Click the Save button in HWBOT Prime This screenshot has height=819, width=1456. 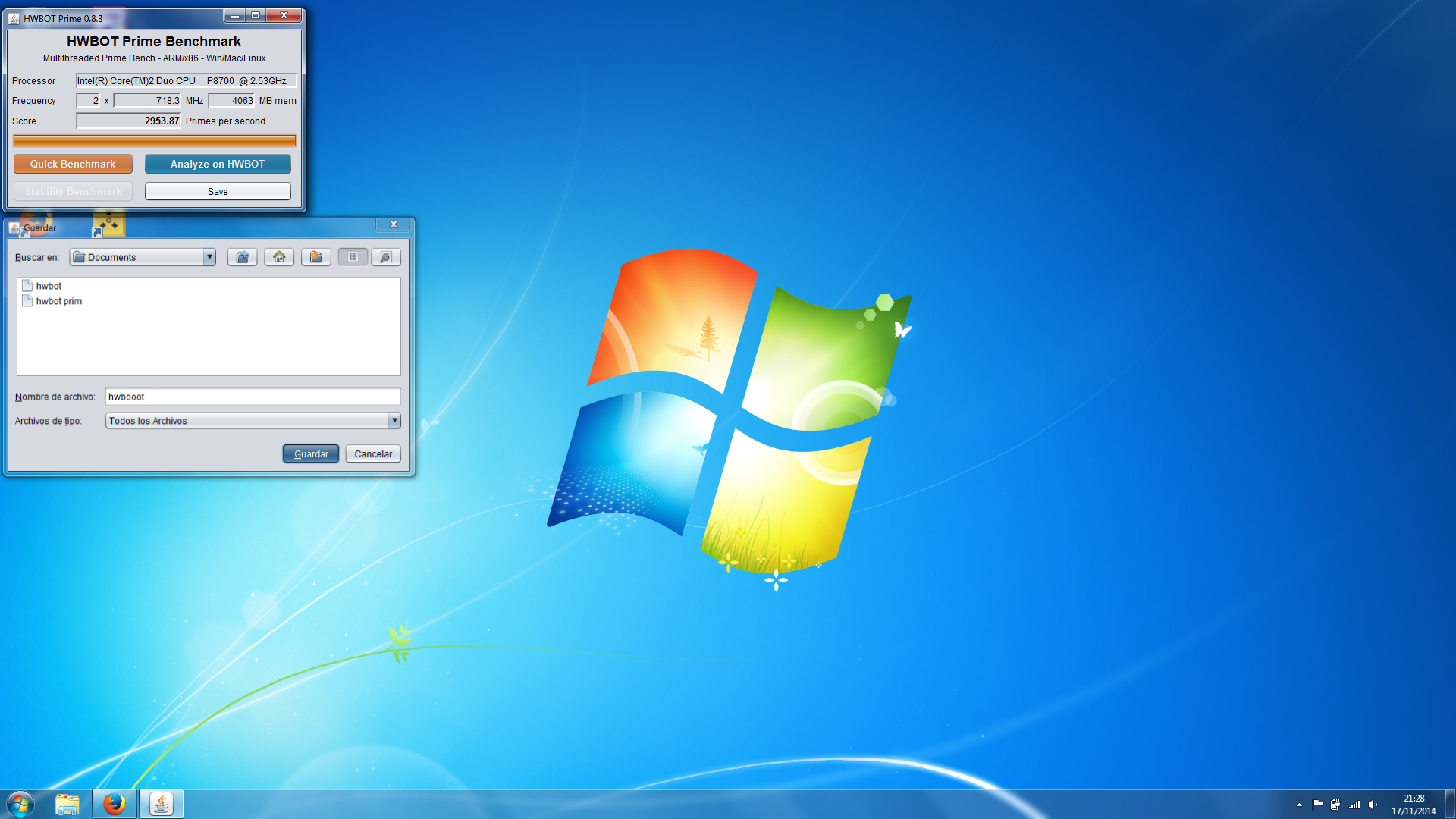[218, 191]
